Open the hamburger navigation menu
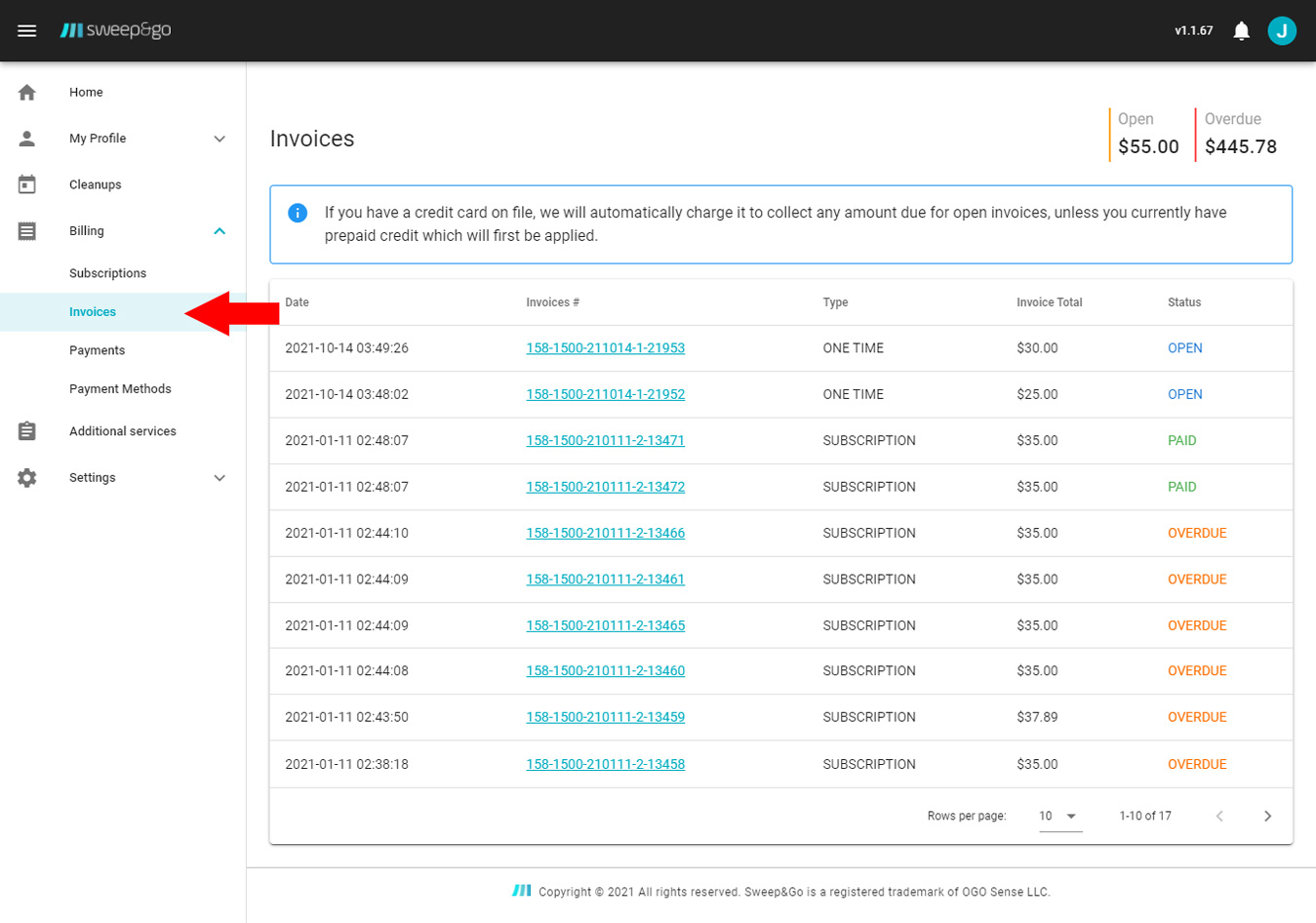 coord(26,29)
